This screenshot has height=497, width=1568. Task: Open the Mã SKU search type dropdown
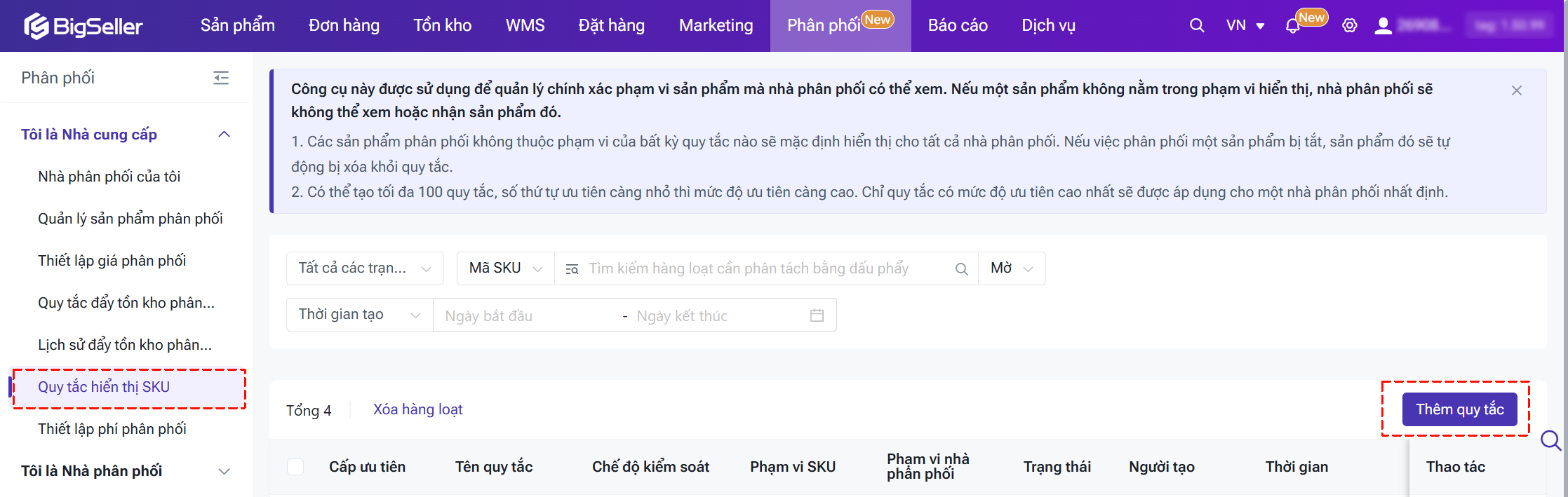505,268
